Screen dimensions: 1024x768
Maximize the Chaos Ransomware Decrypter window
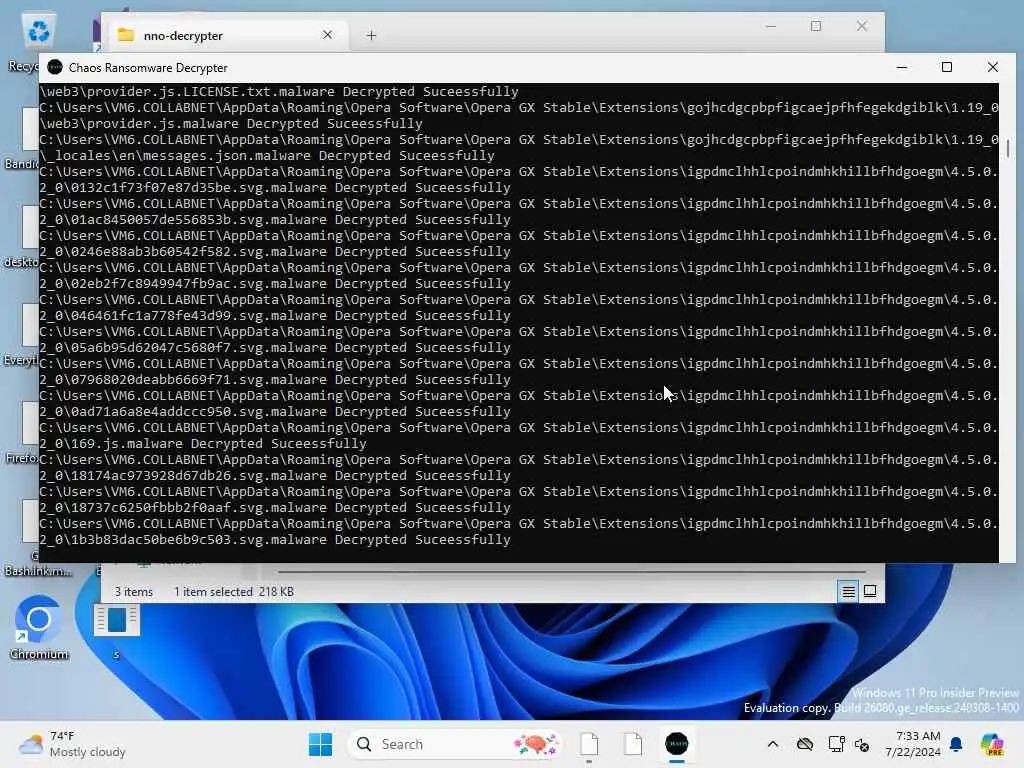point(947,67)
